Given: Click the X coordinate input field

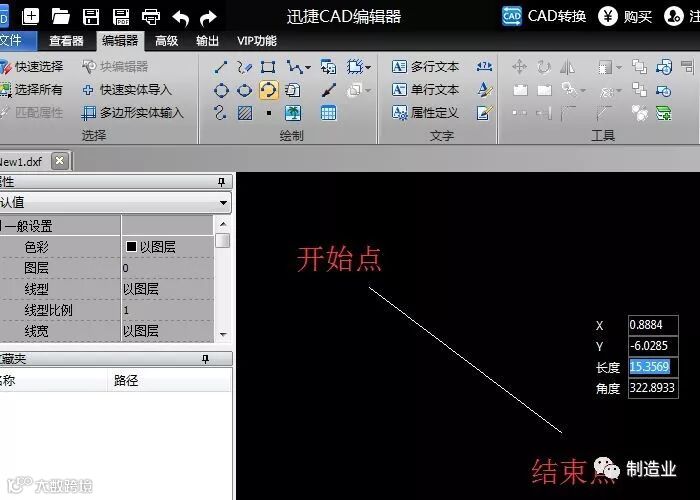Looking at the screenshot, I should point(653,325).
